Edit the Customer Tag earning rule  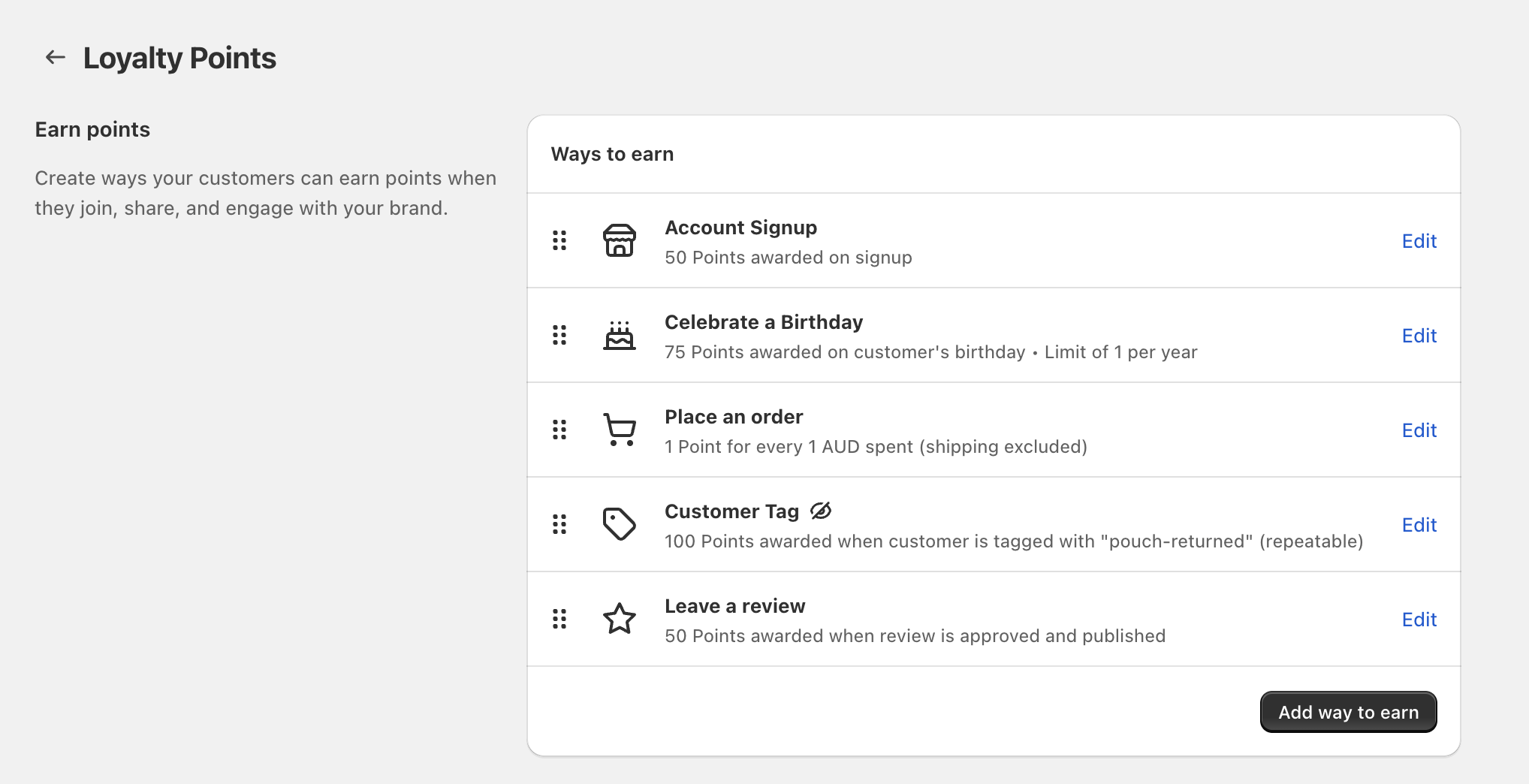[x=1419, y=524]
